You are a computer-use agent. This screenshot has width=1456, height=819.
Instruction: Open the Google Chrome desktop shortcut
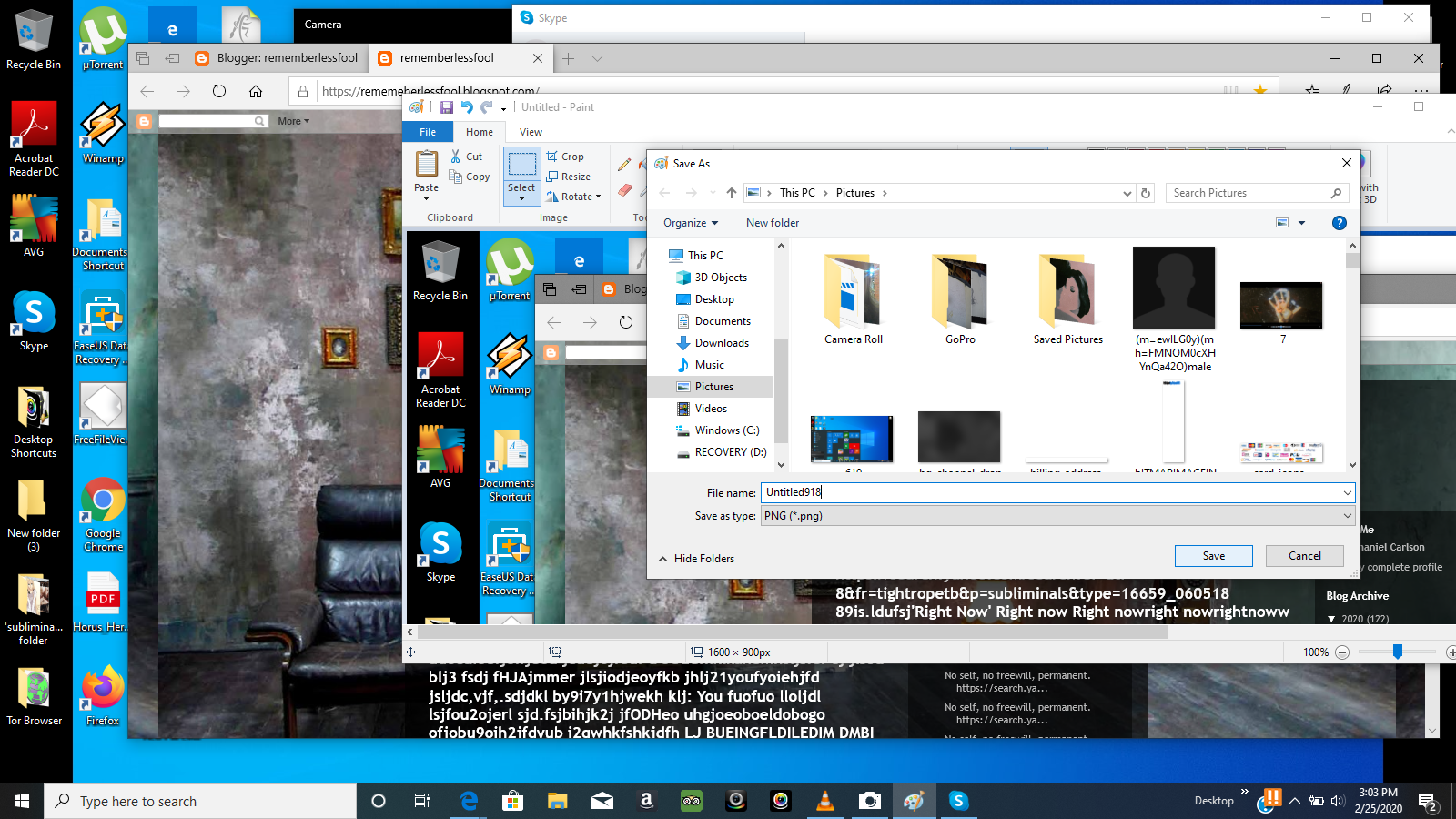pos(103,515)
